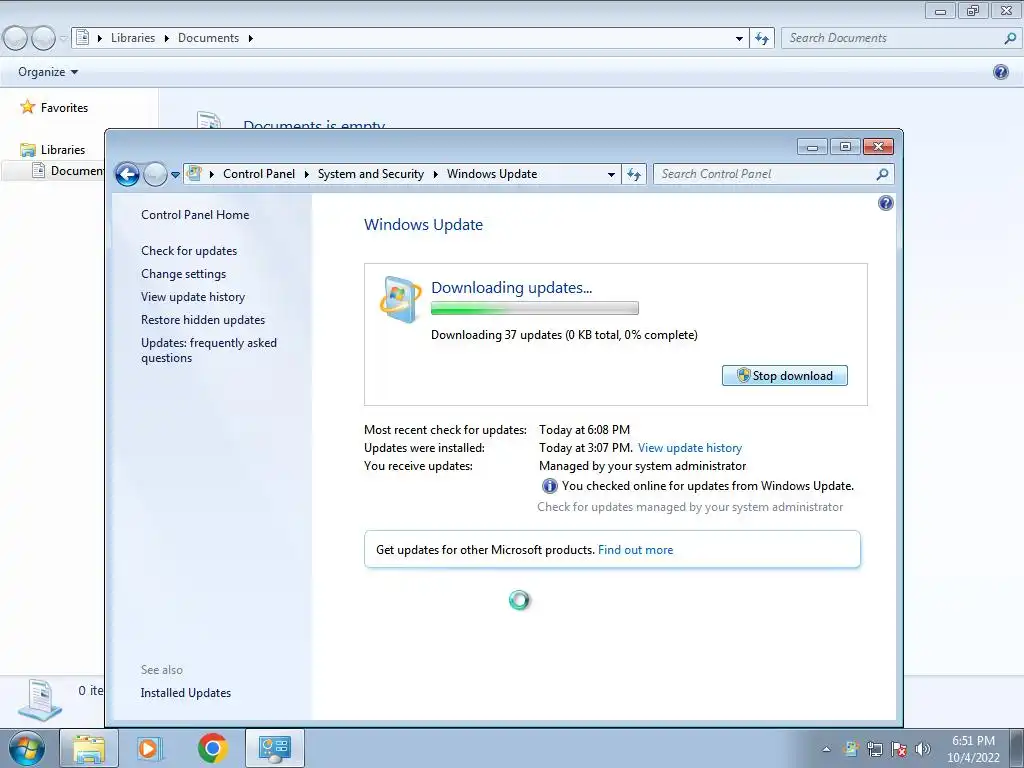Click the Downloading updates heading
1024x768 pixels.
coord(511,287)
